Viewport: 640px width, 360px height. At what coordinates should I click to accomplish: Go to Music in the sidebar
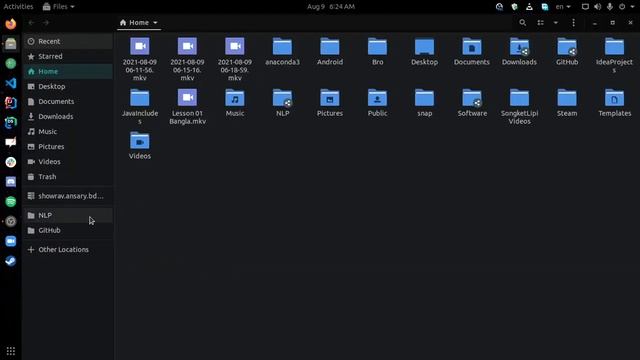(x=68, y=132)
